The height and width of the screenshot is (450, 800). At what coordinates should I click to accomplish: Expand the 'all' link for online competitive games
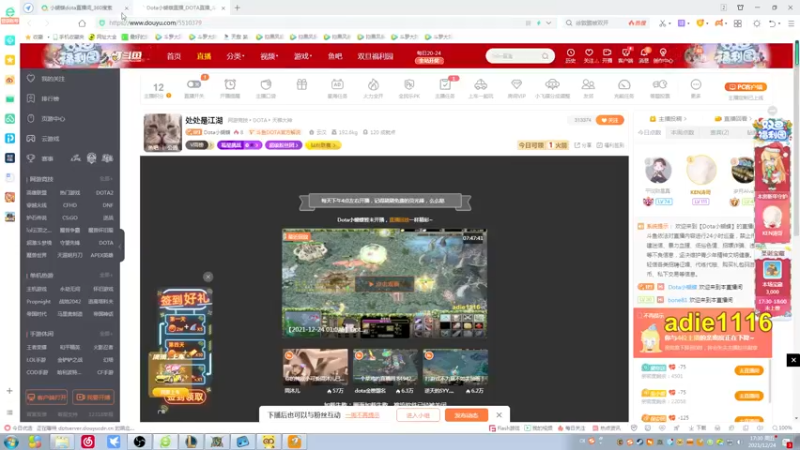click(x=106, y=179)
